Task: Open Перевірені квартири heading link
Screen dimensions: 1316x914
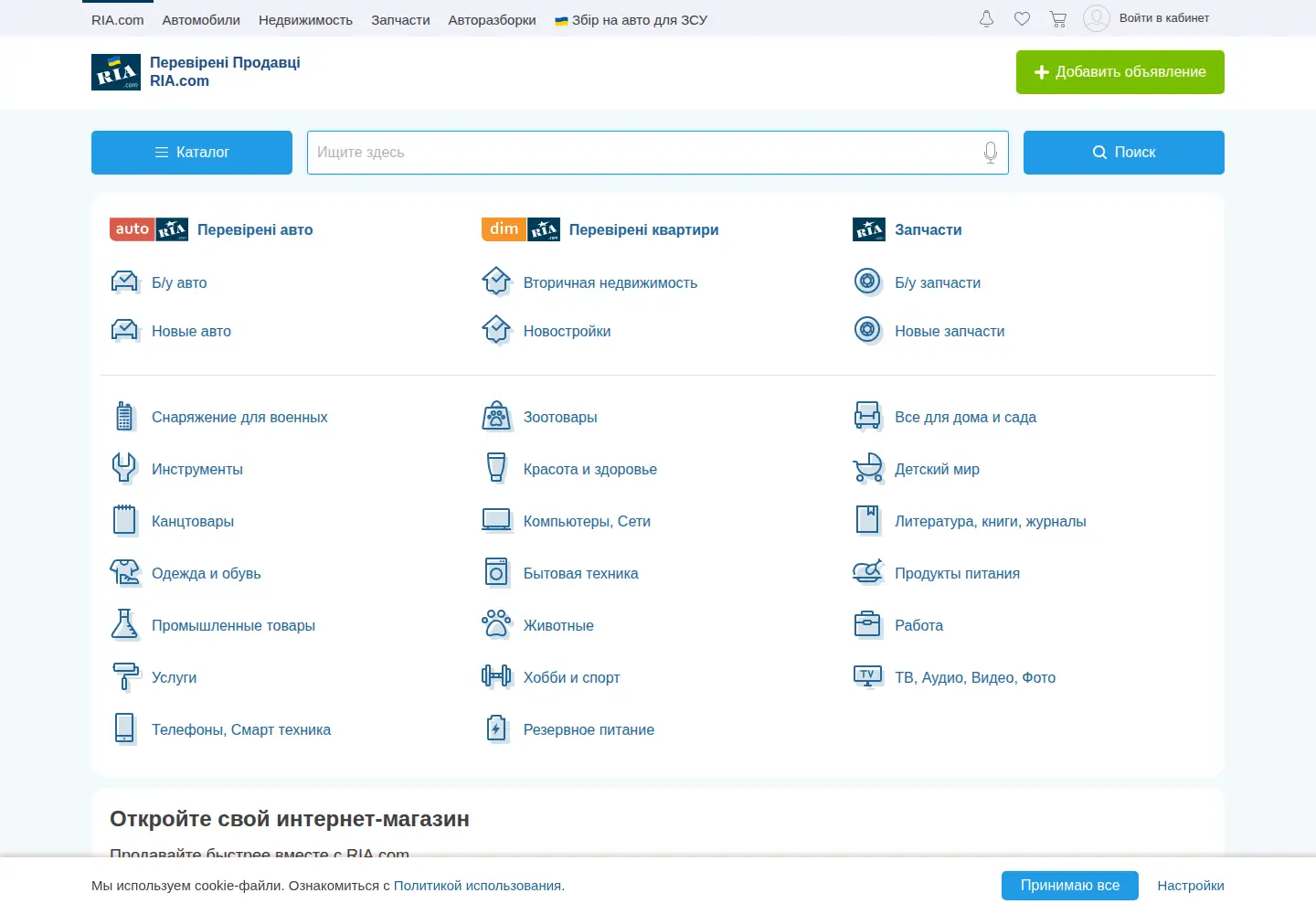Action: pos(644,230)
